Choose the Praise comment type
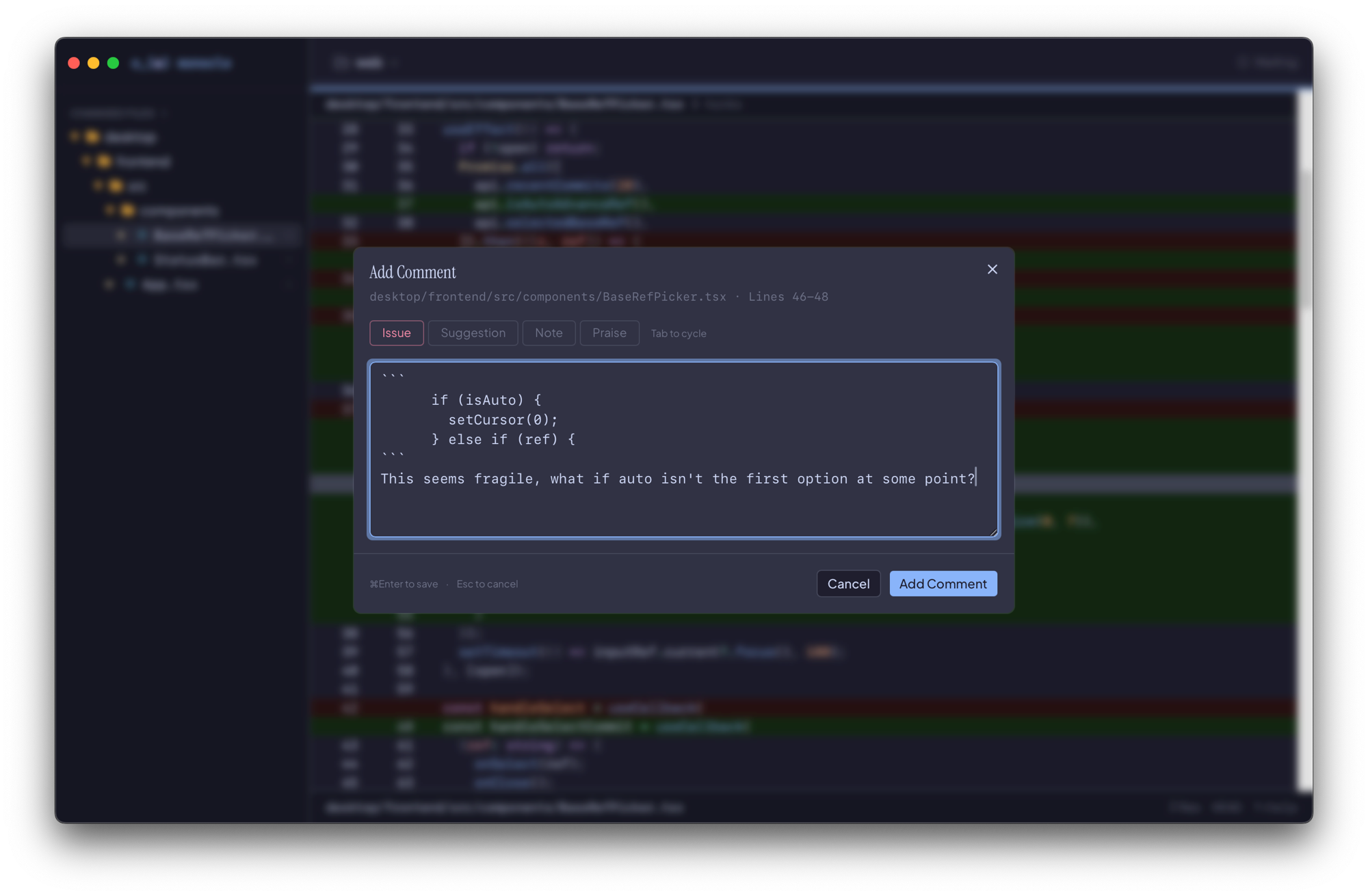The width and height of the screenshot is (1368, 896). [609, 333]
